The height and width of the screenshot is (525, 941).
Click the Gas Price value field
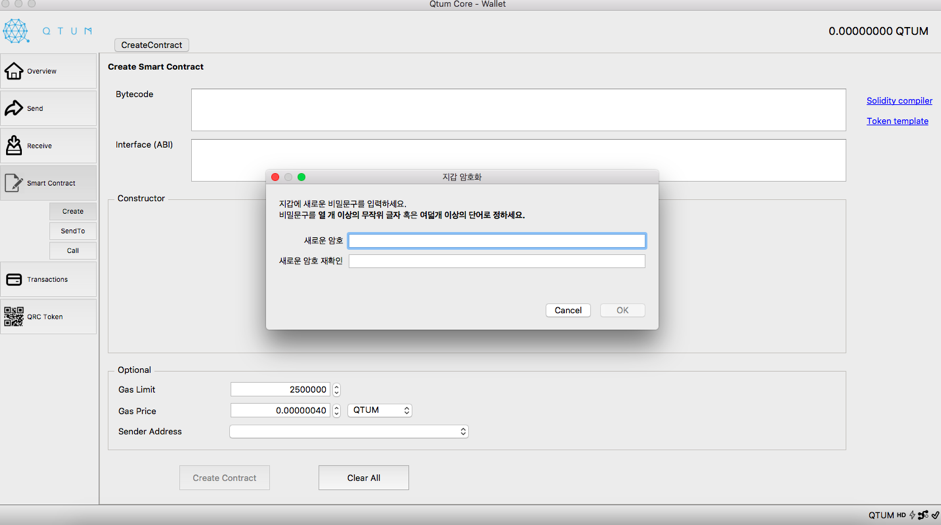point(280,410)
